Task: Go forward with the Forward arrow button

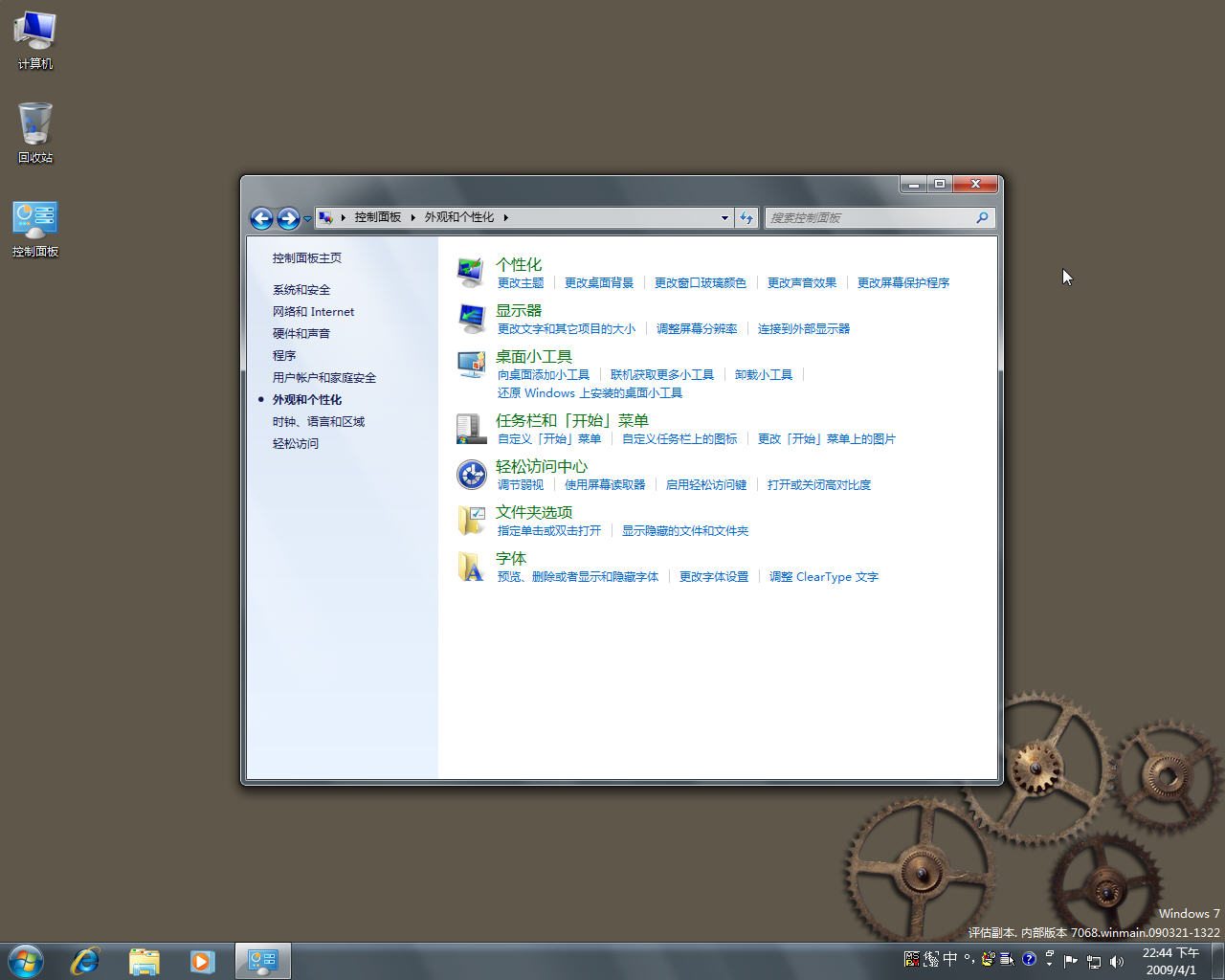Action: click(x=288, y=218)
